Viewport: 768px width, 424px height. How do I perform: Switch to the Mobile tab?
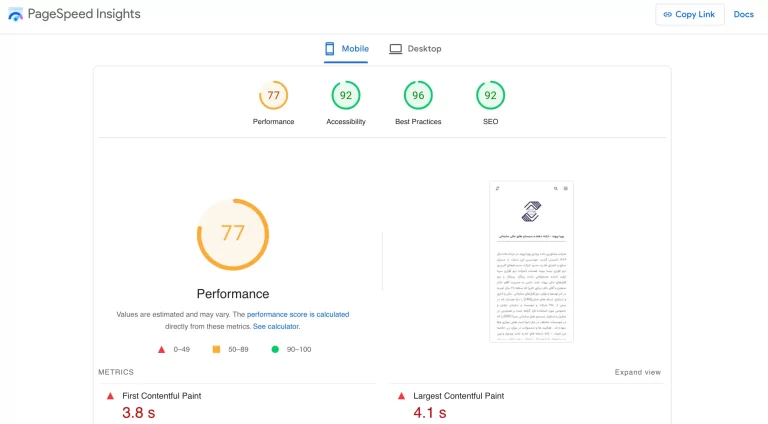(x=346, y=48)
